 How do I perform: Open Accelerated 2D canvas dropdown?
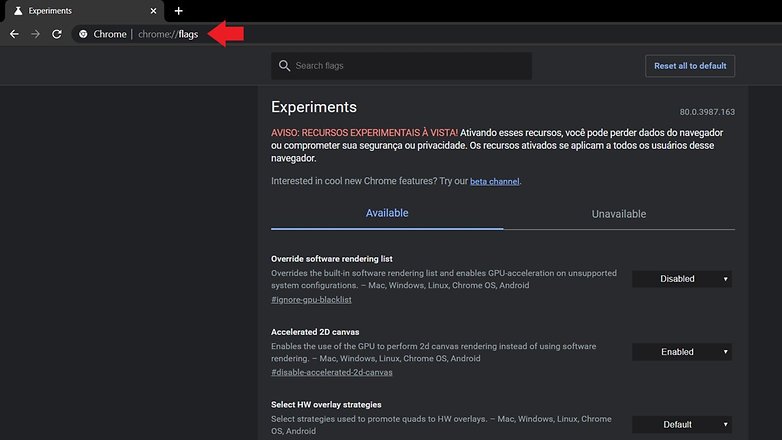[682, 352]
